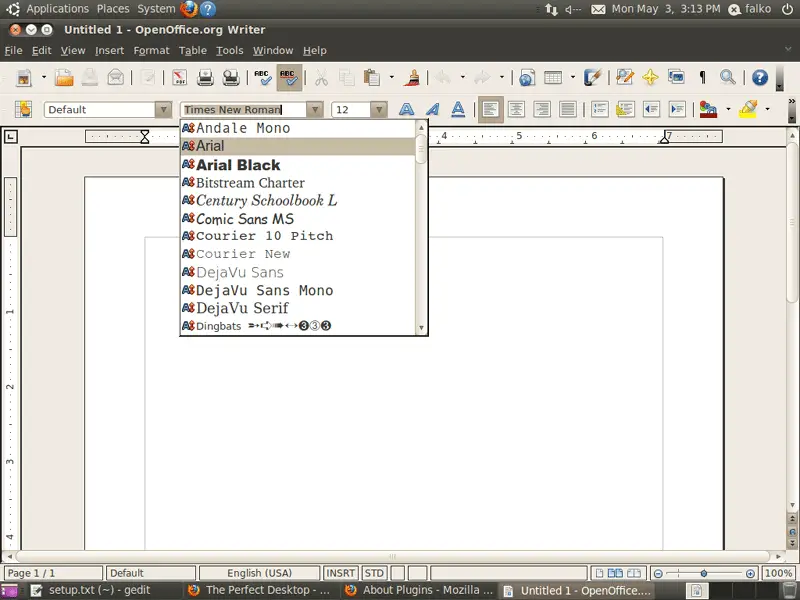Toggle Align Left
This screenshot has height=600, width=800.
[x=490, y=109]
